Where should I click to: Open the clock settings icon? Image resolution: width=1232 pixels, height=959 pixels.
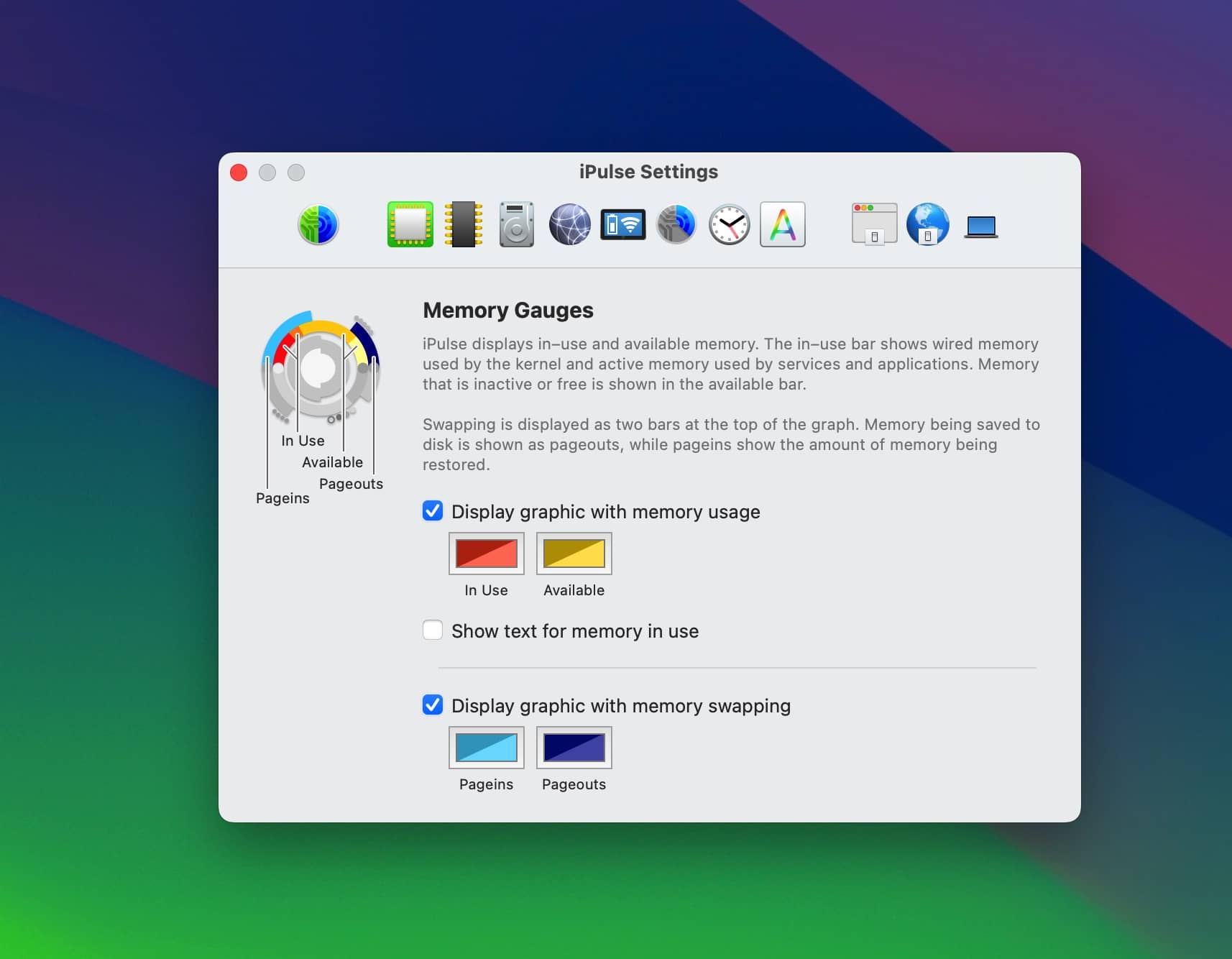[x=730, y=224]
